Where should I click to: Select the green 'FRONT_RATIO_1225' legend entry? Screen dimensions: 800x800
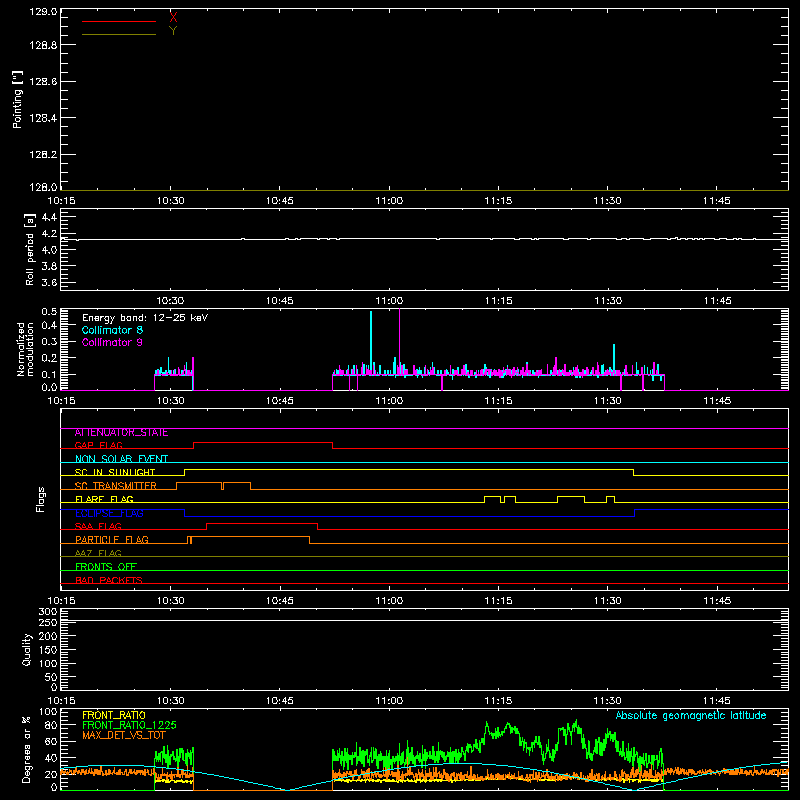point(129,725)
